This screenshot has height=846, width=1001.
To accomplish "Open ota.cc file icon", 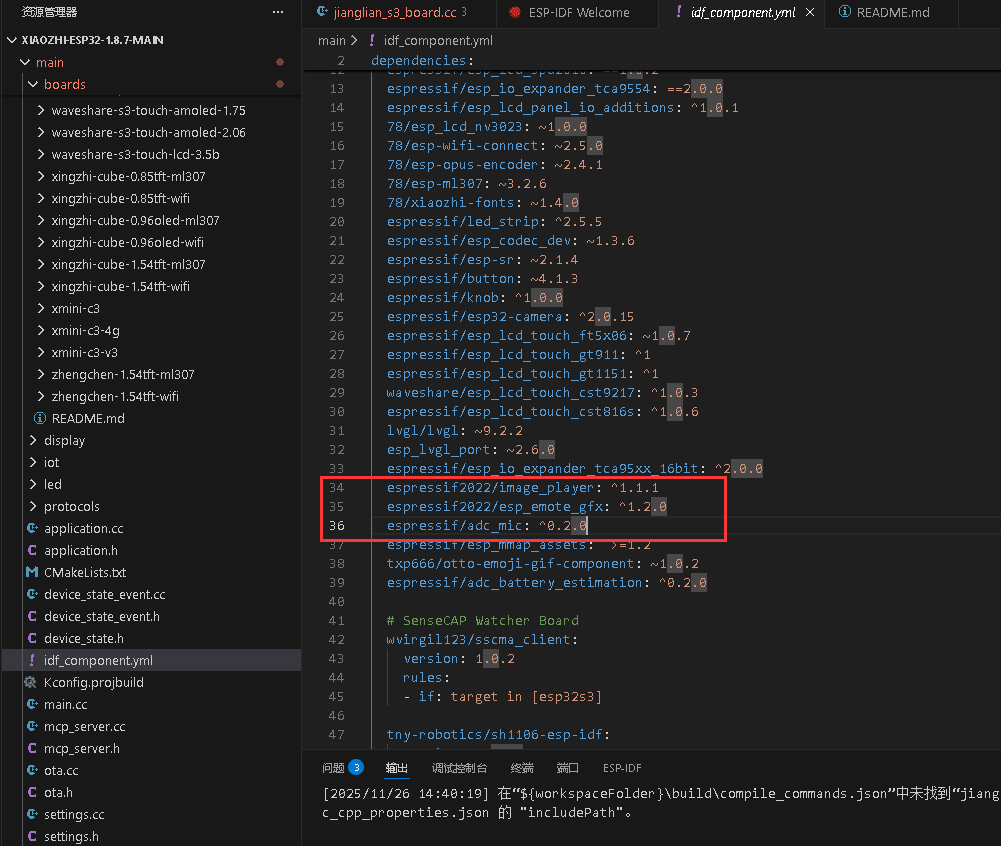I will (33, 770).
